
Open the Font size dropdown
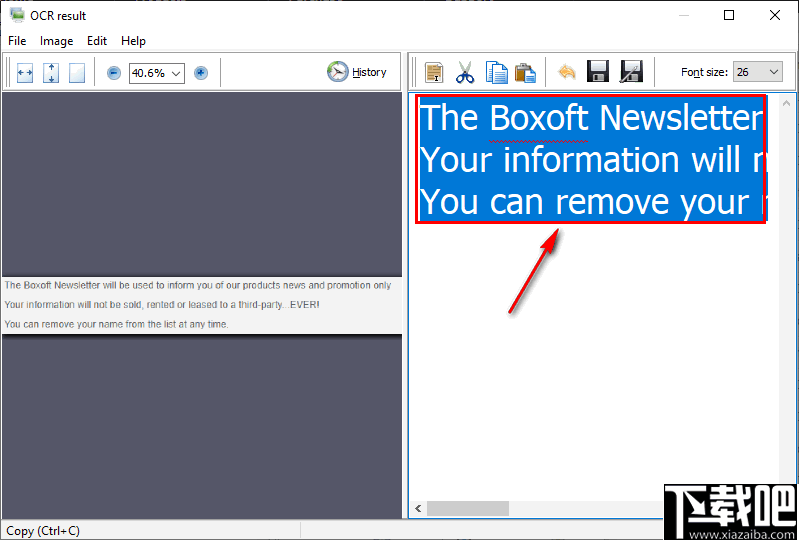(758, 72)
